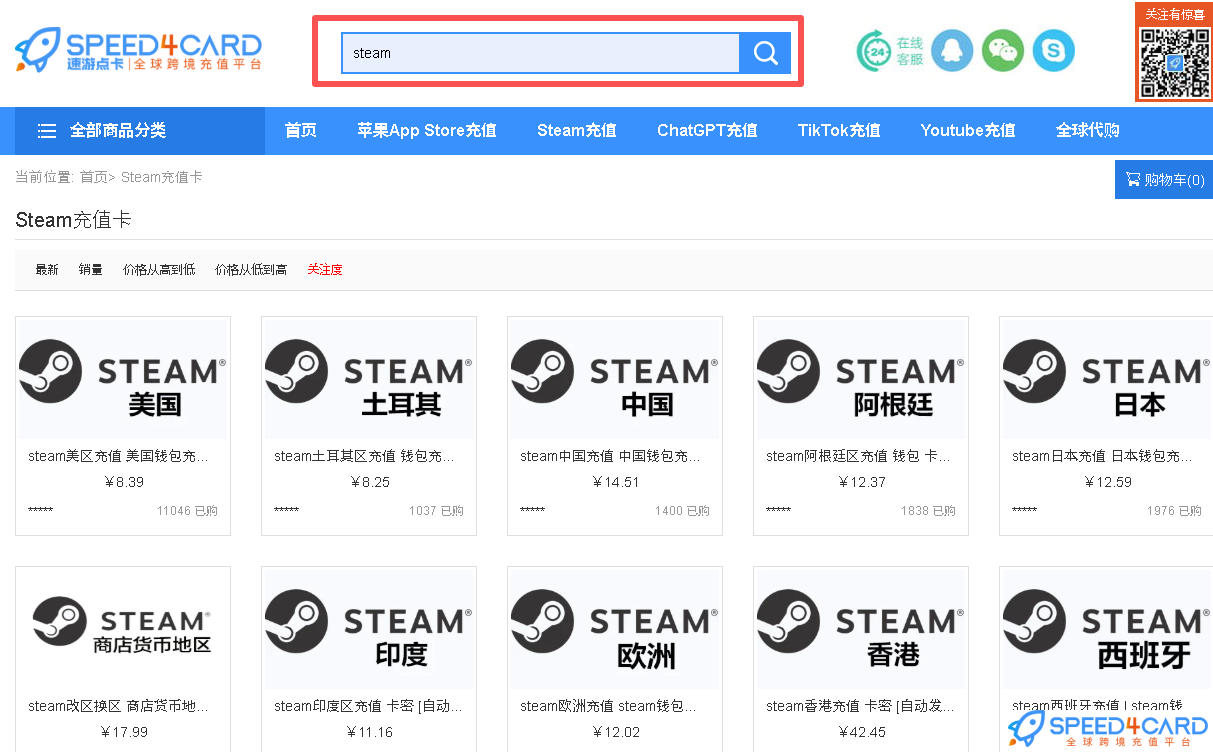
Task: Switch to the ChatGPT充值 section
Action: click(x=707, y=130)
